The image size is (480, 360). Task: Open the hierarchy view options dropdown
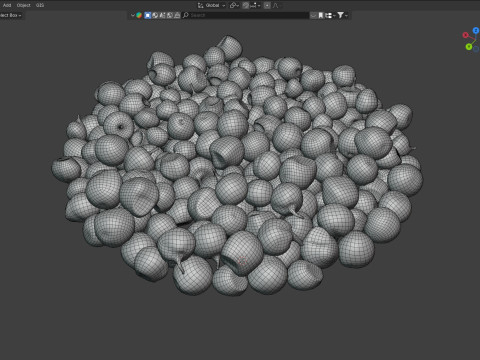tap(330, 15)
